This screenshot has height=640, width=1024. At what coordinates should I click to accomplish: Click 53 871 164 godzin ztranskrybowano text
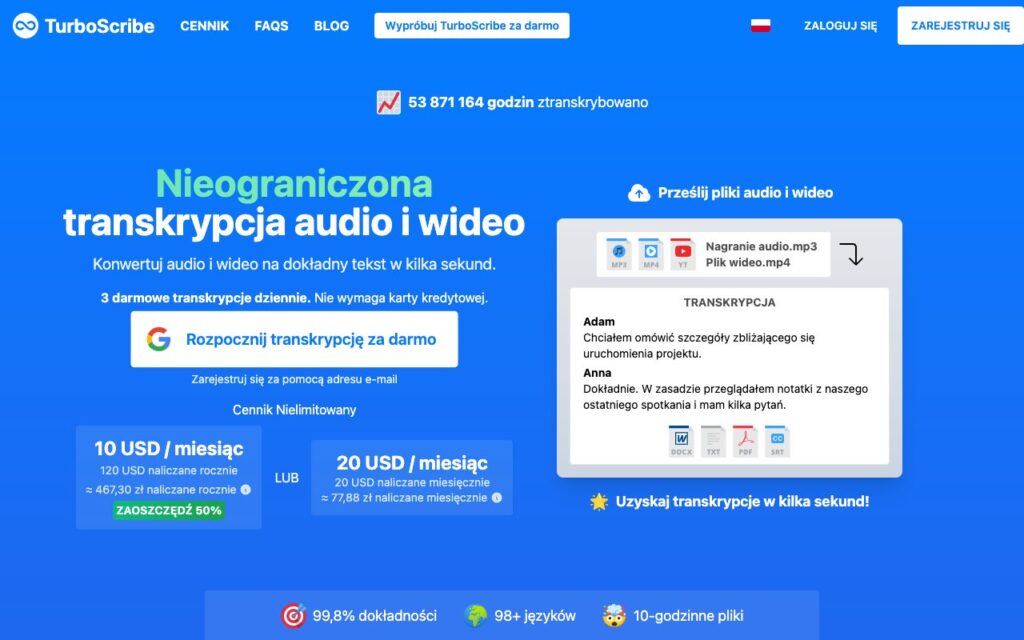(x=528, y=103)
